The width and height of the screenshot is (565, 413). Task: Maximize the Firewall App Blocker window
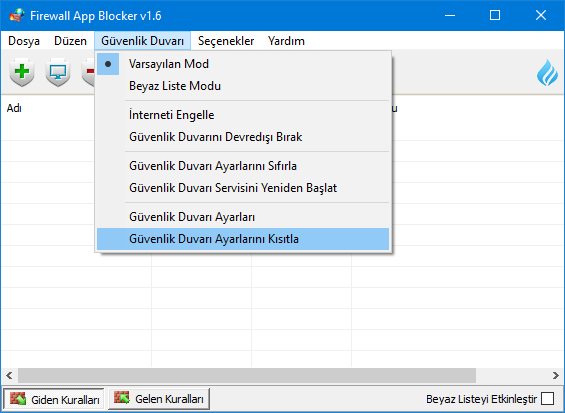495,15
